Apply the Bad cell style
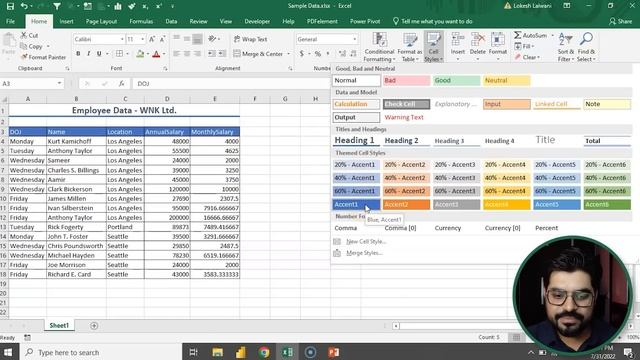Screen dimensions: 640x360 click(406, 80)
